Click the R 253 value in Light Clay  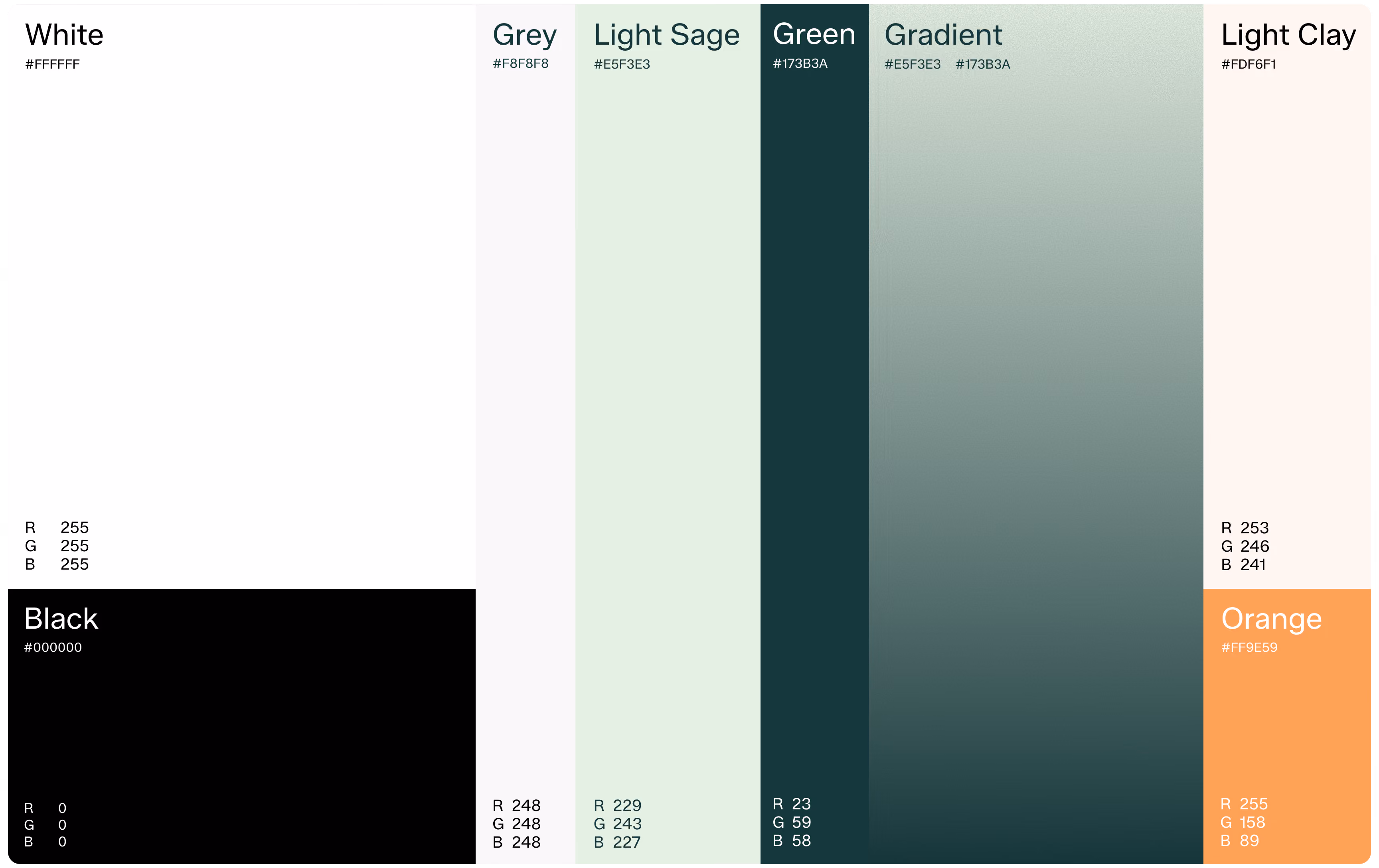[1245, 528]
